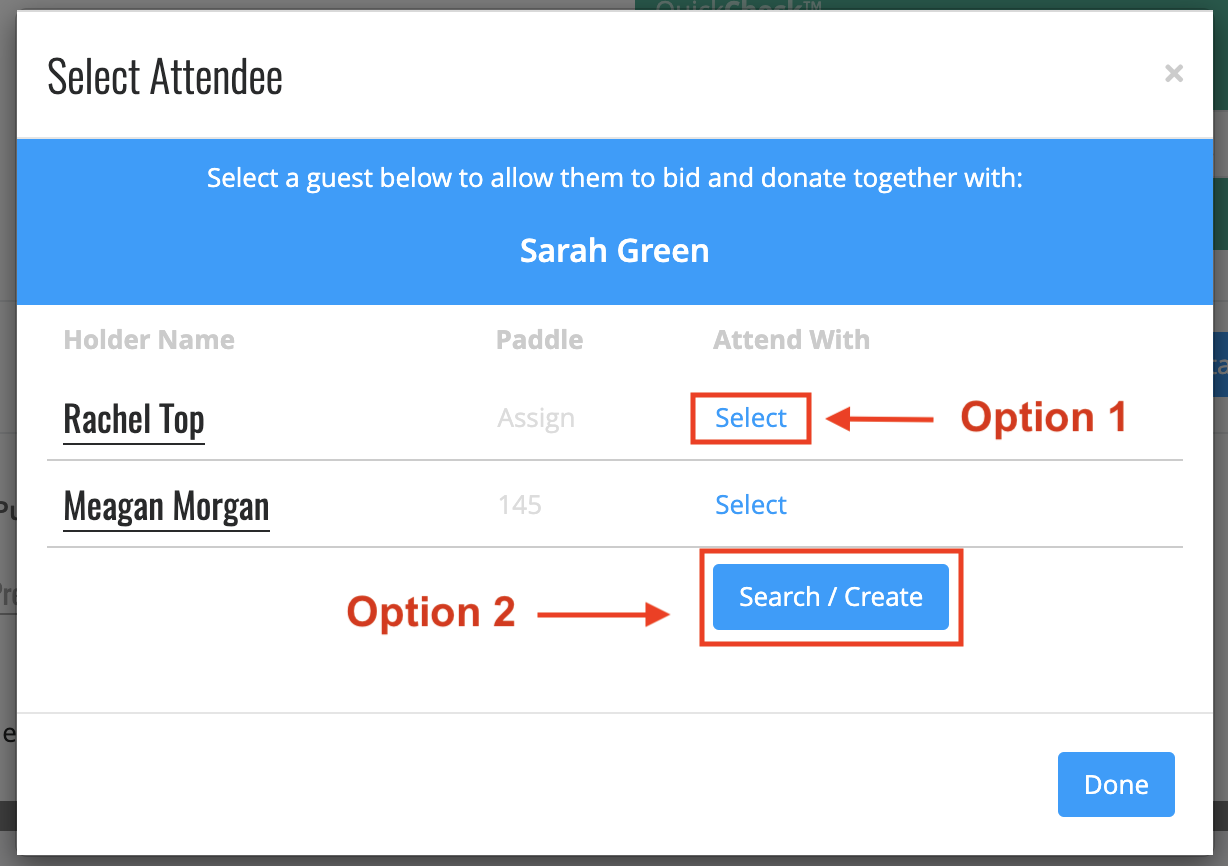Click the Holder Name column header

(x=149, y=340)
